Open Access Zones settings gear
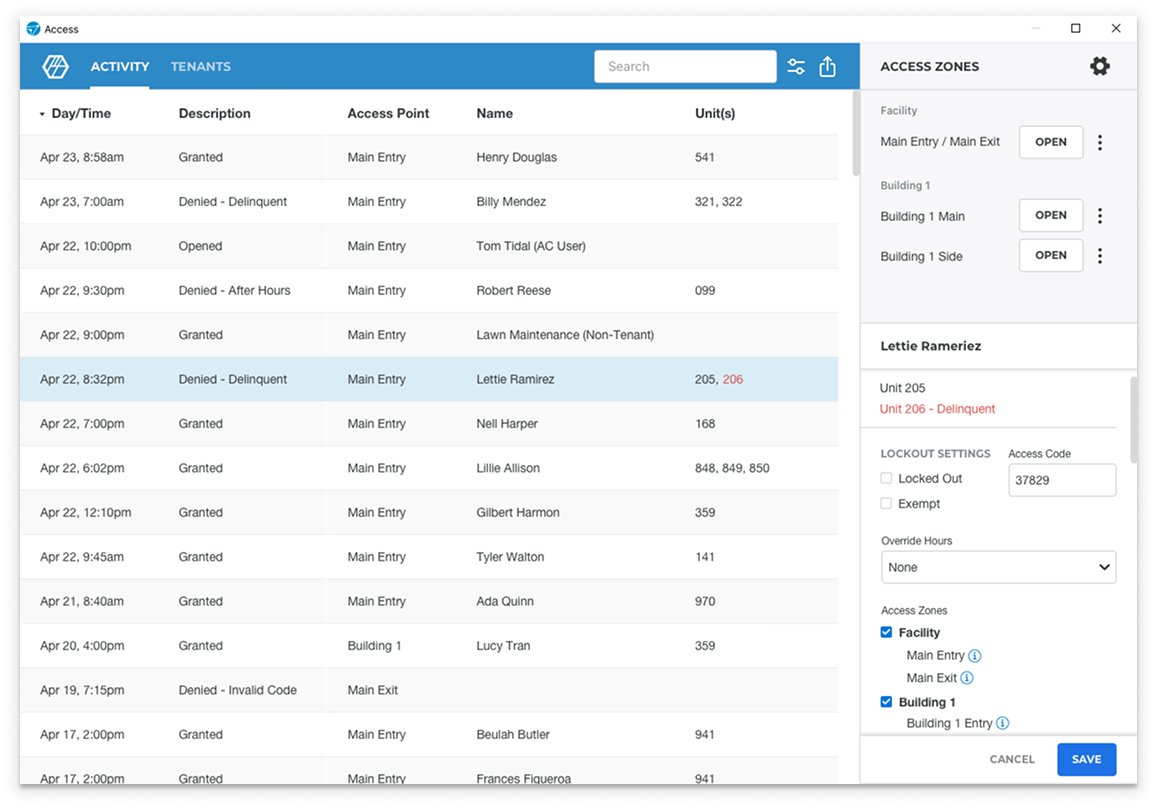1157x808 pixels. (x=1099, y=67)
